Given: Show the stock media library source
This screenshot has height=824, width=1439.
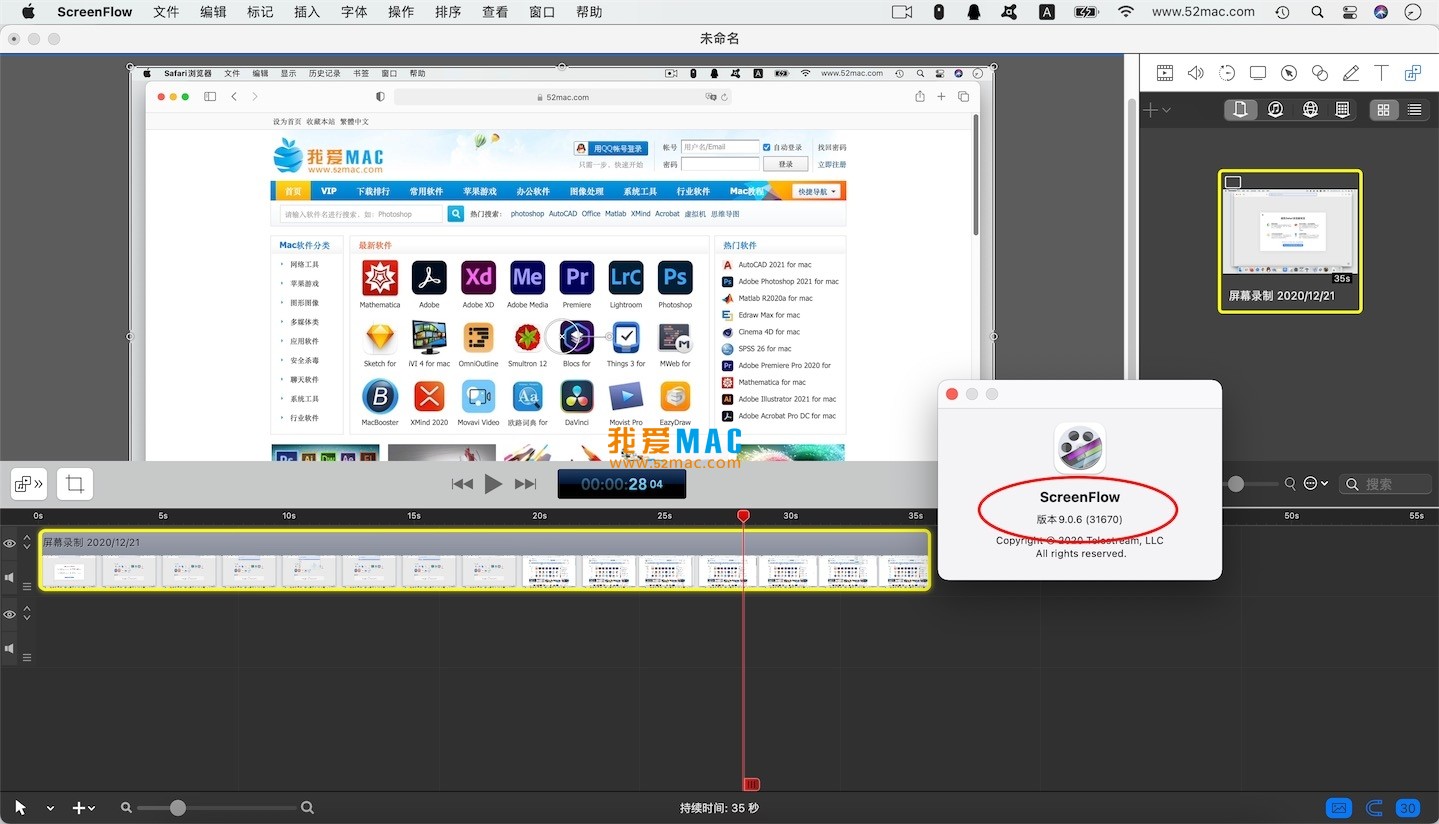Looking at the screenshot, I should 1343,110.
